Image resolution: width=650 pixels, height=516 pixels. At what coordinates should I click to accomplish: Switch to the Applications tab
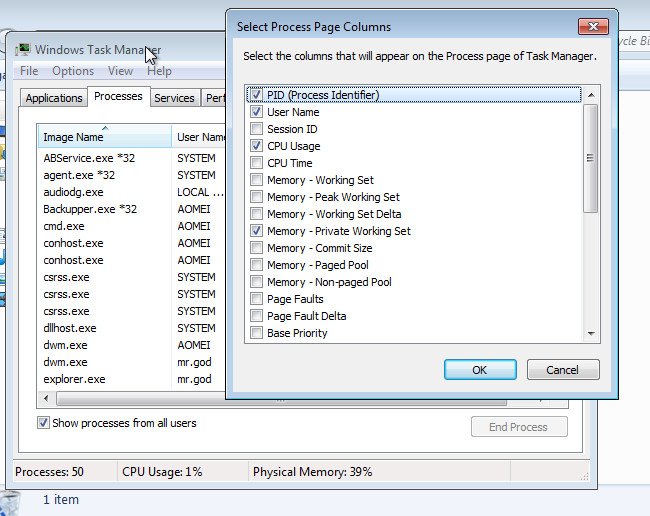[x=54, y=98]
